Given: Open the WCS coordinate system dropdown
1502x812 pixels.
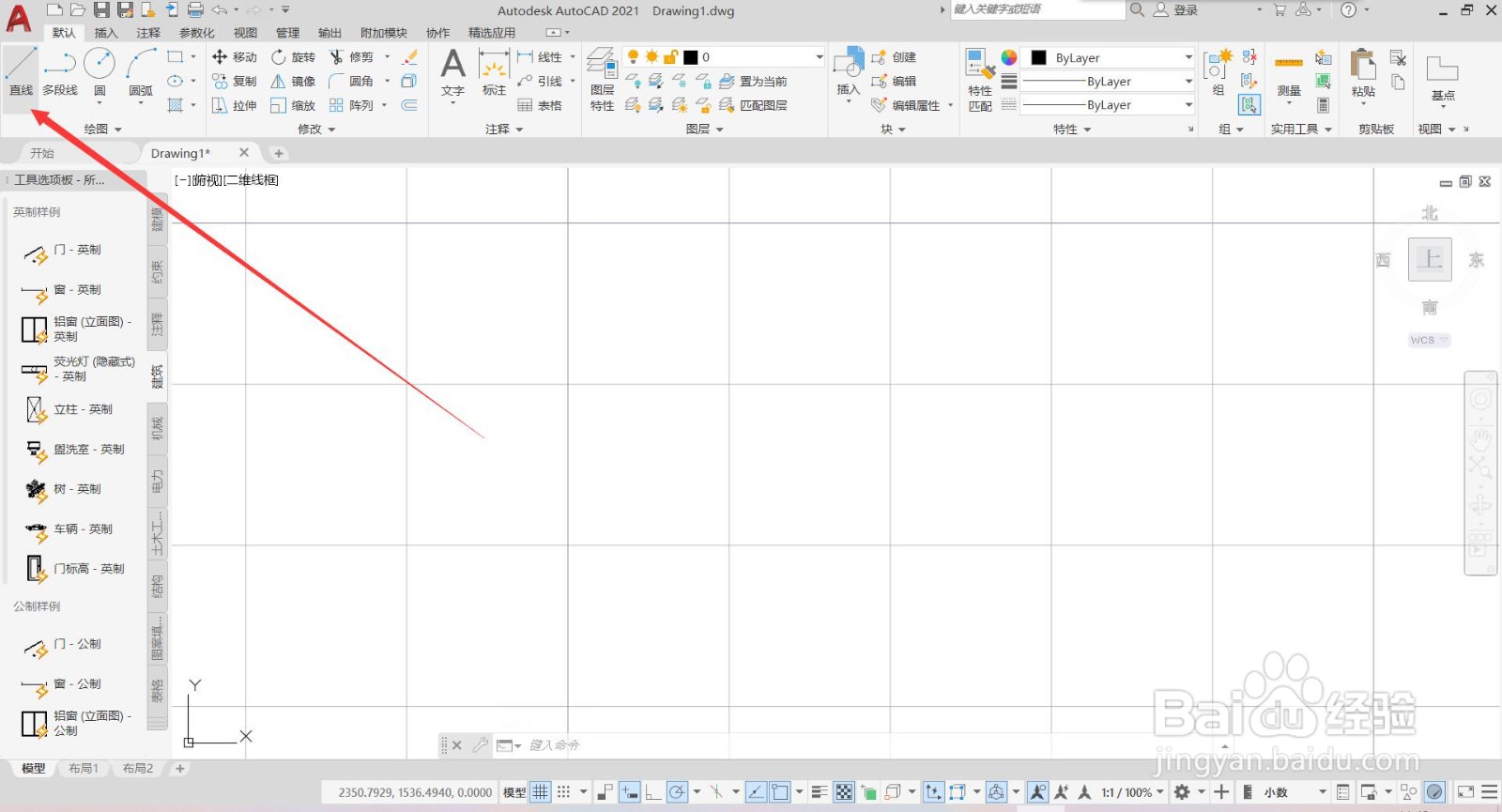Looking at the screenshot, I should (1430, 340).
